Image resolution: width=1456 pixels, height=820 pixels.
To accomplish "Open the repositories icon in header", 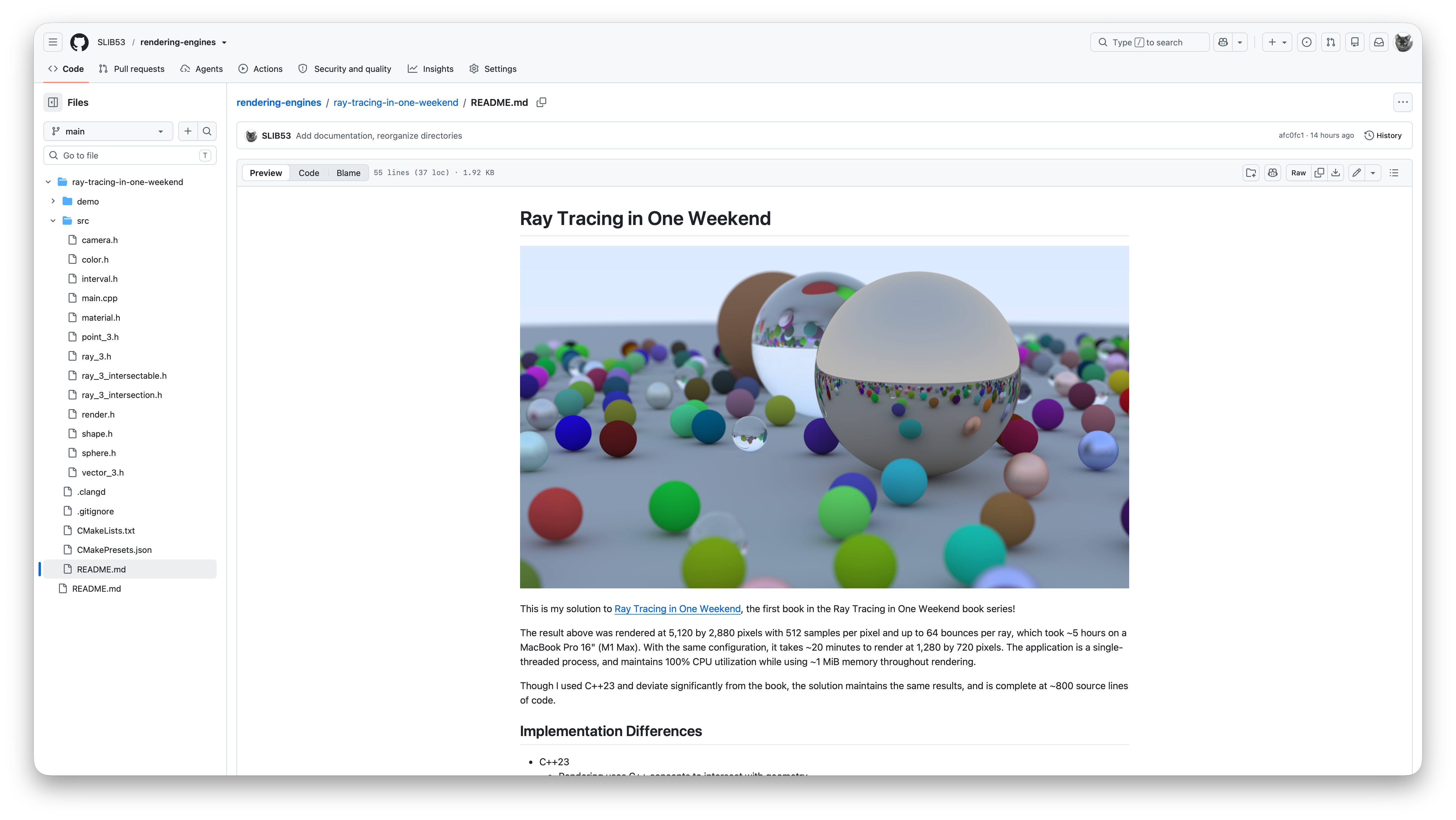I will tap(1355, 42).
